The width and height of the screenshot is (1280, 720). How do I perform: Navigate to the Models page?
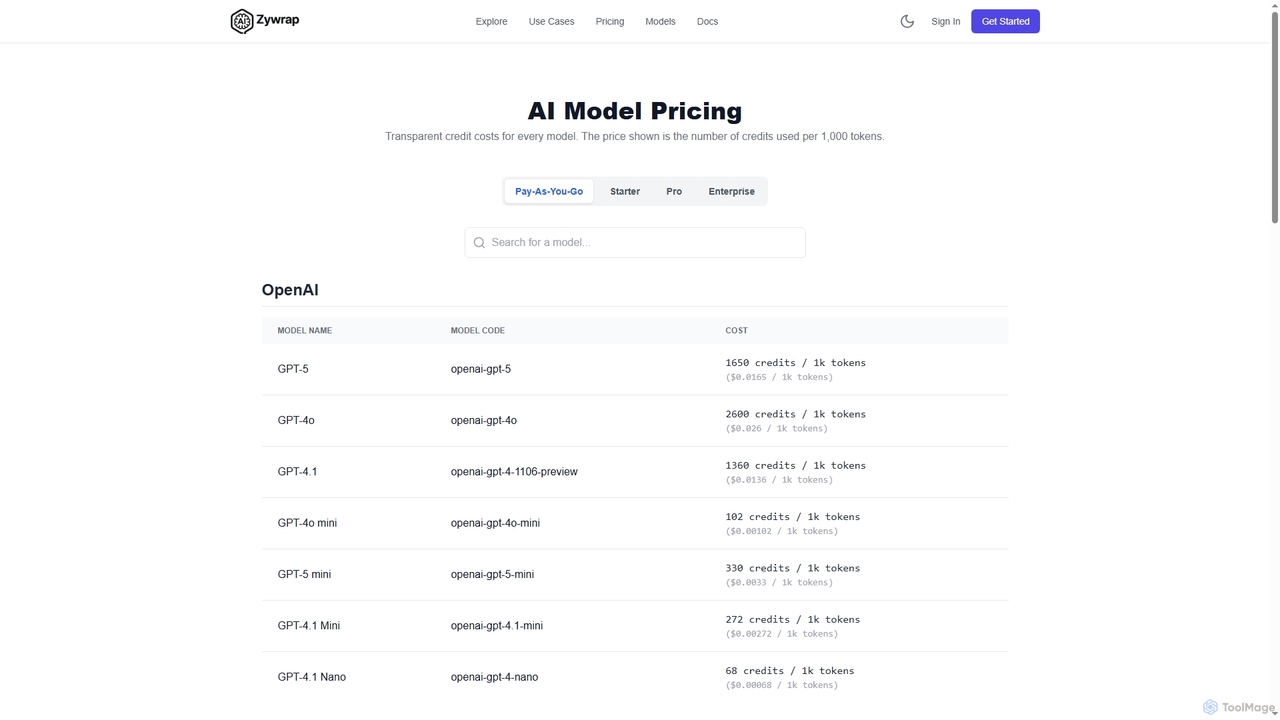(660, 21)
